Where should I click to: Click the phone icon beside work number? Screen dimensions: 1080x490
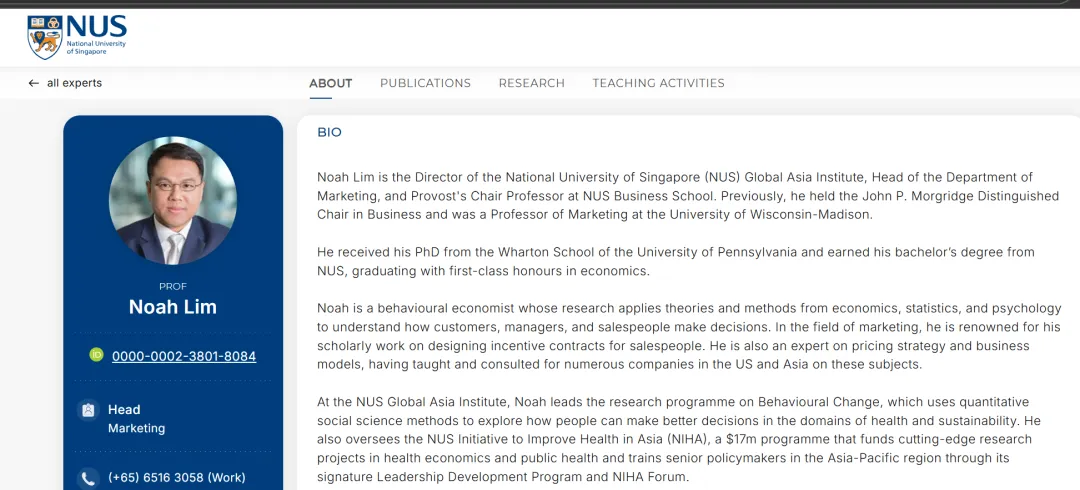coord(87,478)
